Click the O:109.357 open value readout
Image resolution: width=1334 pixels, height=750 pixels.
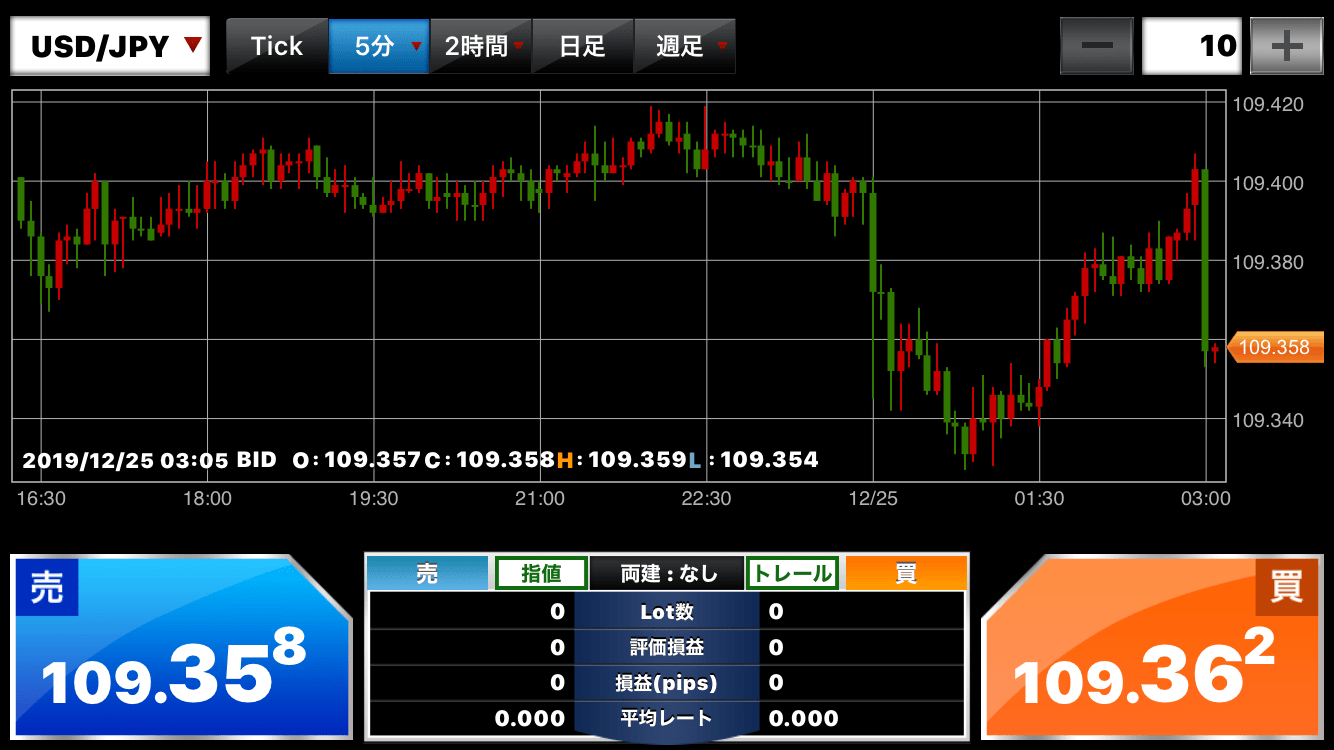point(357,460)
